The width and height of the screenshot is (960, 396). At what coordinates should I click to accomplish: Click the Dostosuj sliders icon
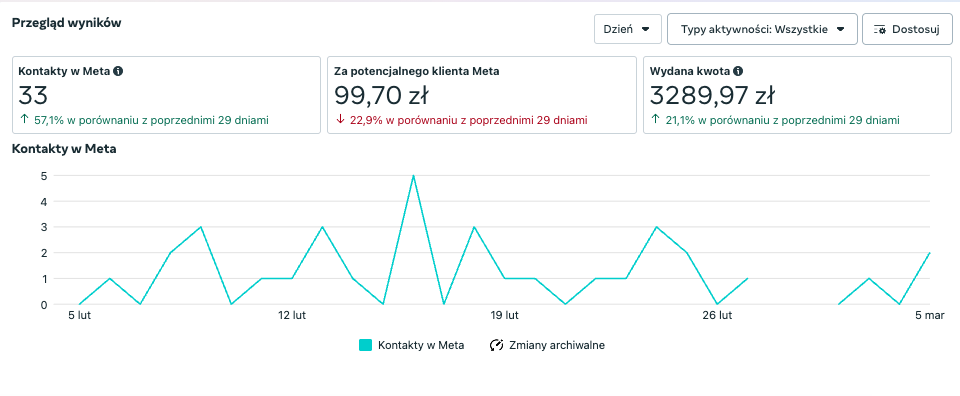[880, 29]
